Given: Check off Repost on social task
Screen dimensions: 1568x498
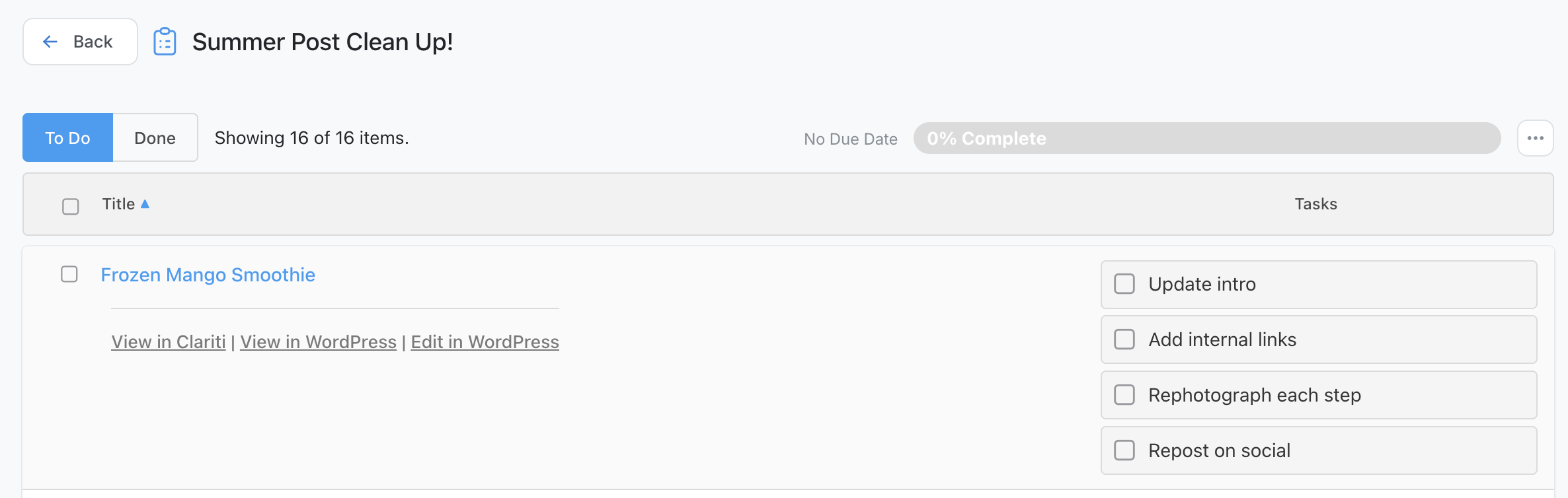Looking at the screenshot, I should pos(1124,450).
